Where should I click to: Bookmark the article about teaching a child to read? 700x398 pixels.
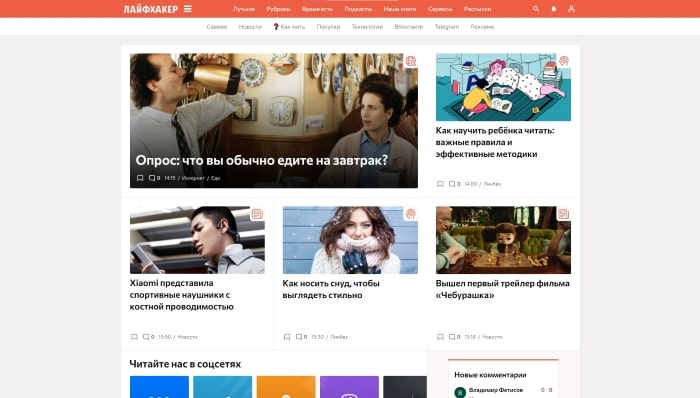(440, 184)
